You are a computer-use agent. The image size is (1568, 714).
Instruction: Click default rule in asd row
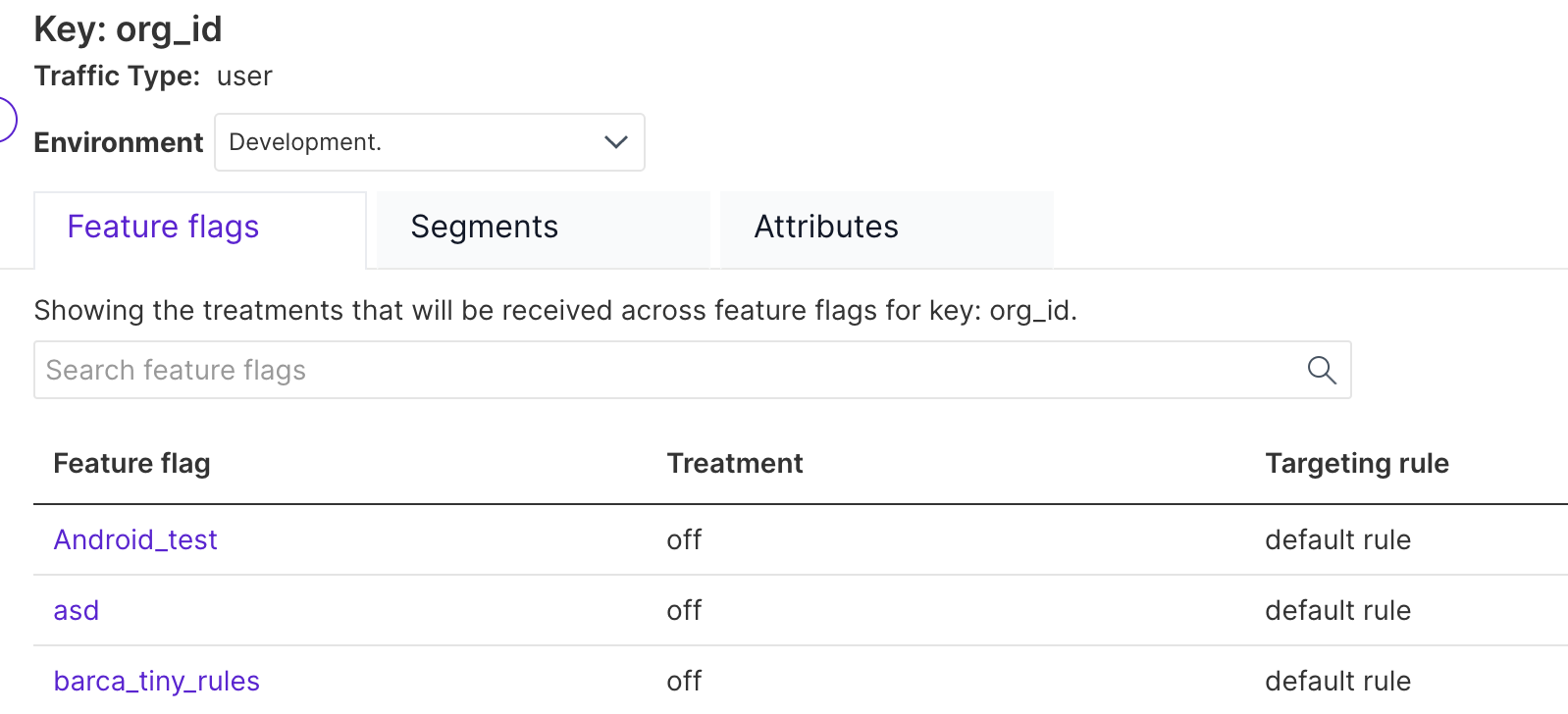1337,610
